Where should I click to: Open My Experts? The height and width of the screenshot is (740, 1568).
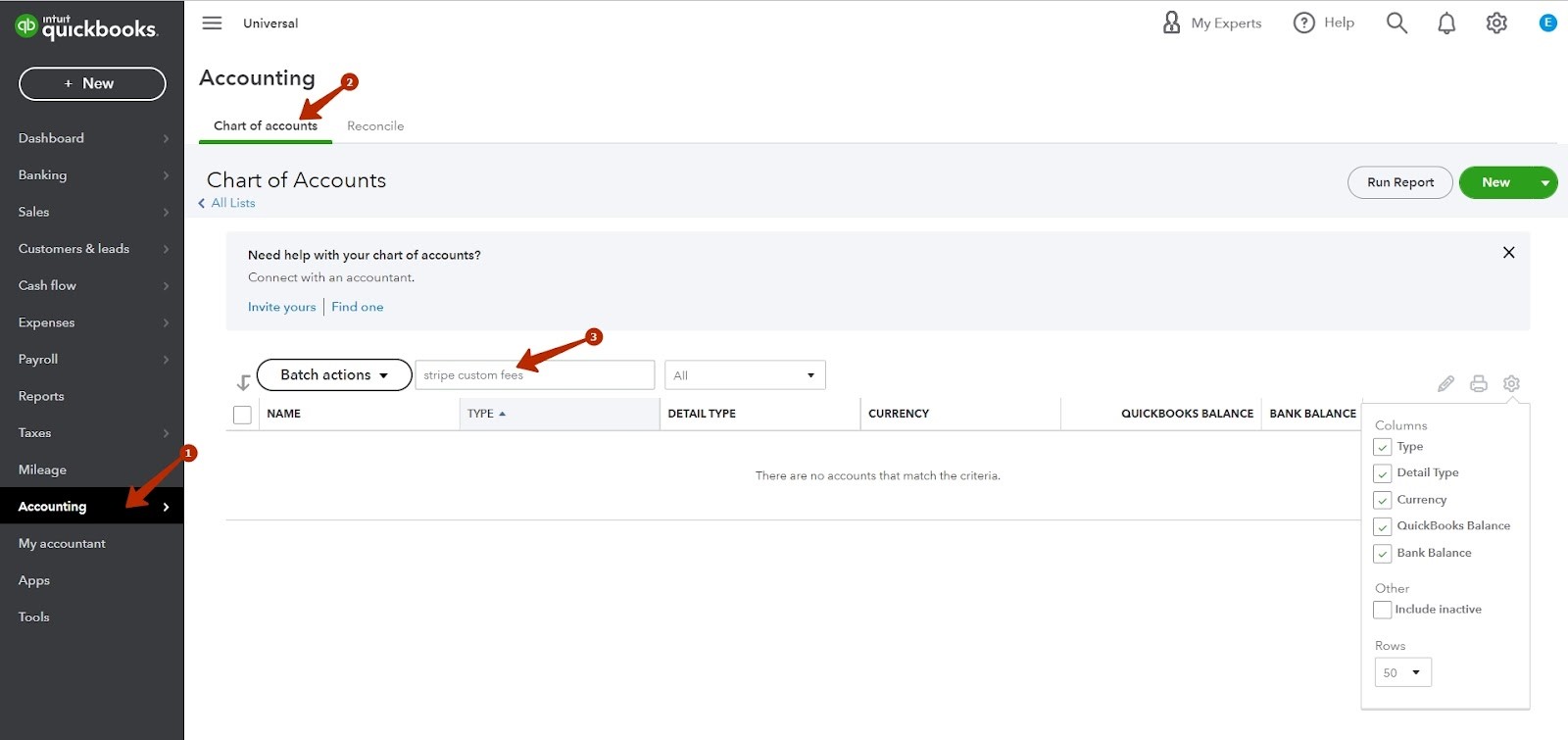(1211, 23)
